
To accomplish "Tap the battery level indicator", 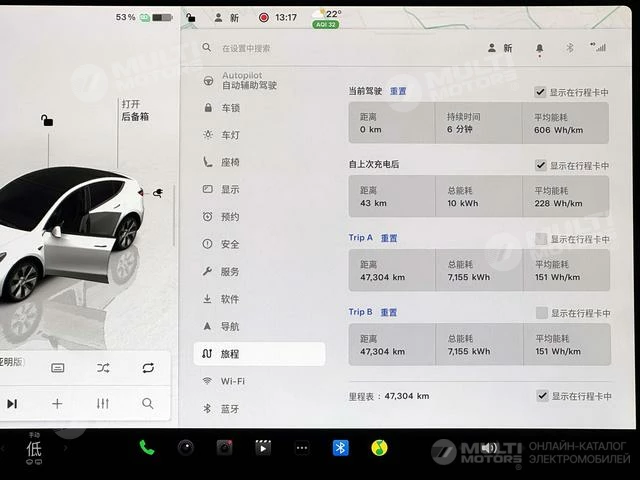I will [x=162, y=18].
